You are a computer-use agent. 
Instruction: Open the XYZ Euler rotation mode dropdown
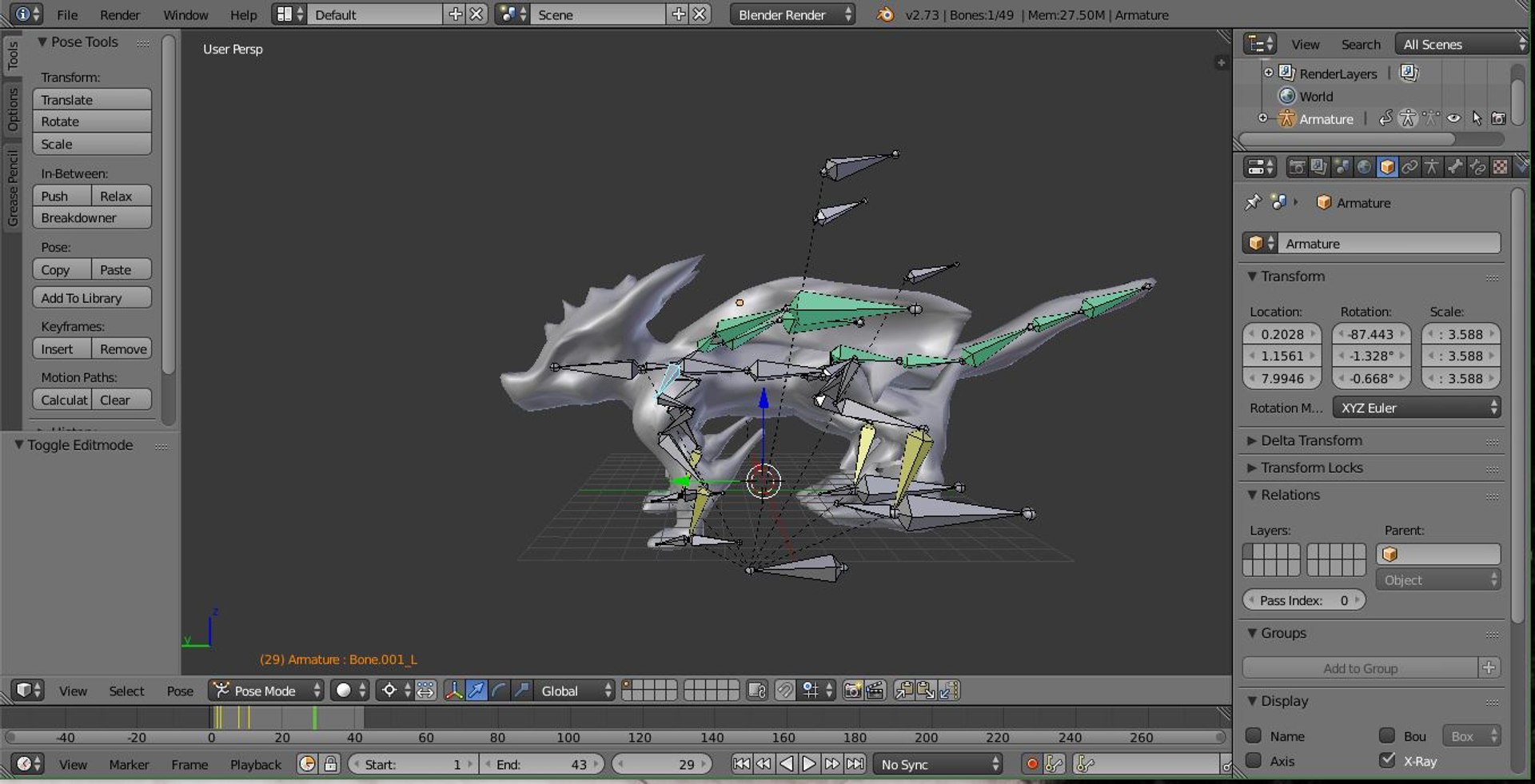coord(1417,408)
